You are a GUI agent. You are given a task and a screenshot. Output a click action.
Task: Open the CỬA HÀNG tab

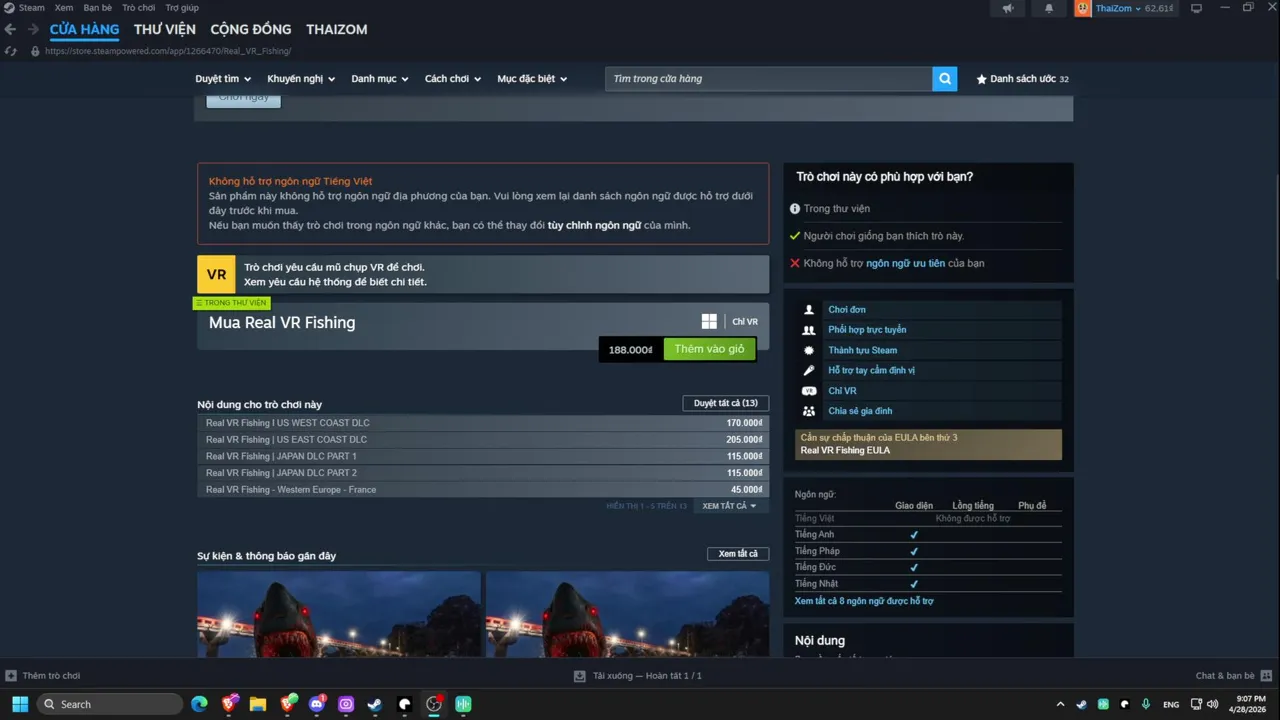[x=84, y=30]
